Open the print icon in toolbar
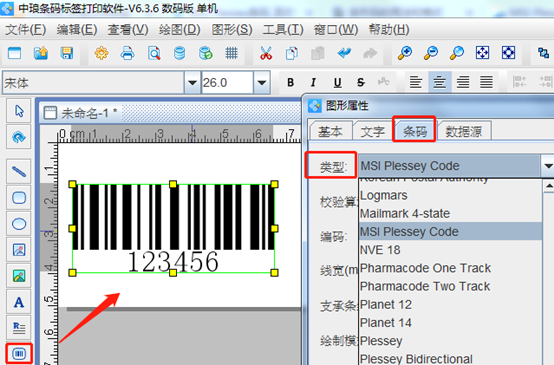554x365 pixels. pos(128,53)
